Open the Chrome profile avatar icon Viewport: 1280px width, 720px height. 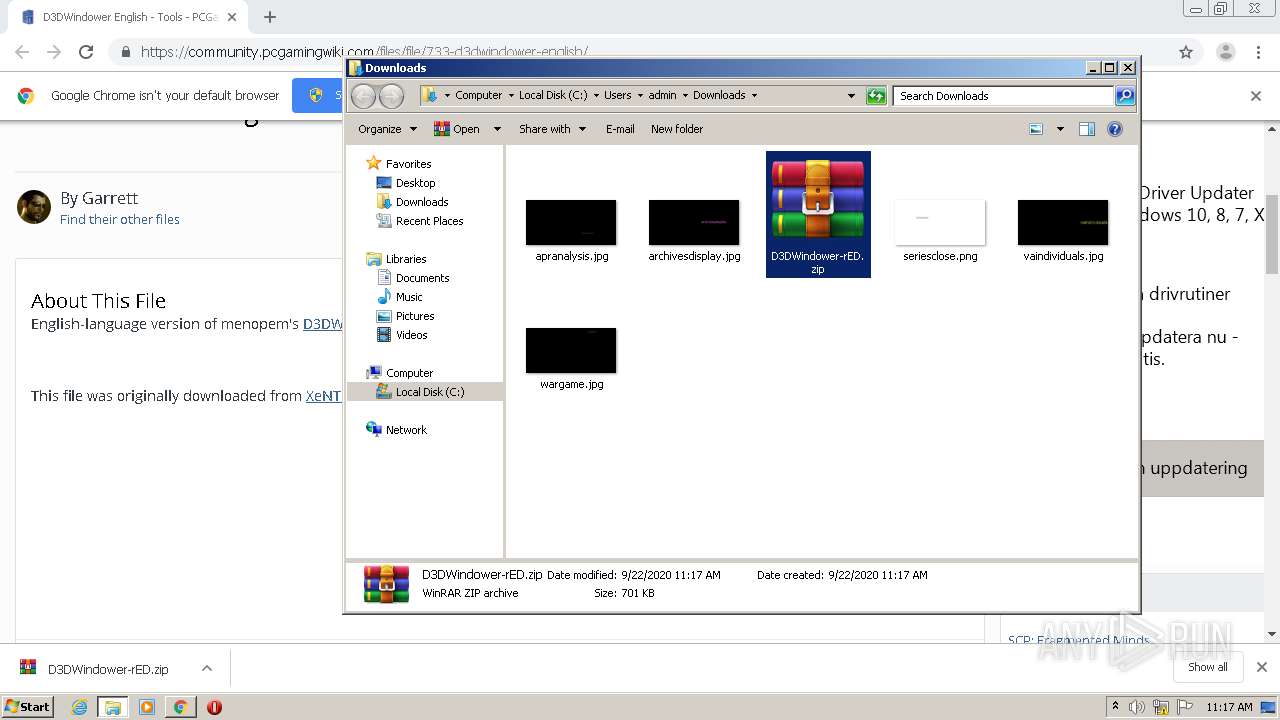click(x=1225, y=52)
